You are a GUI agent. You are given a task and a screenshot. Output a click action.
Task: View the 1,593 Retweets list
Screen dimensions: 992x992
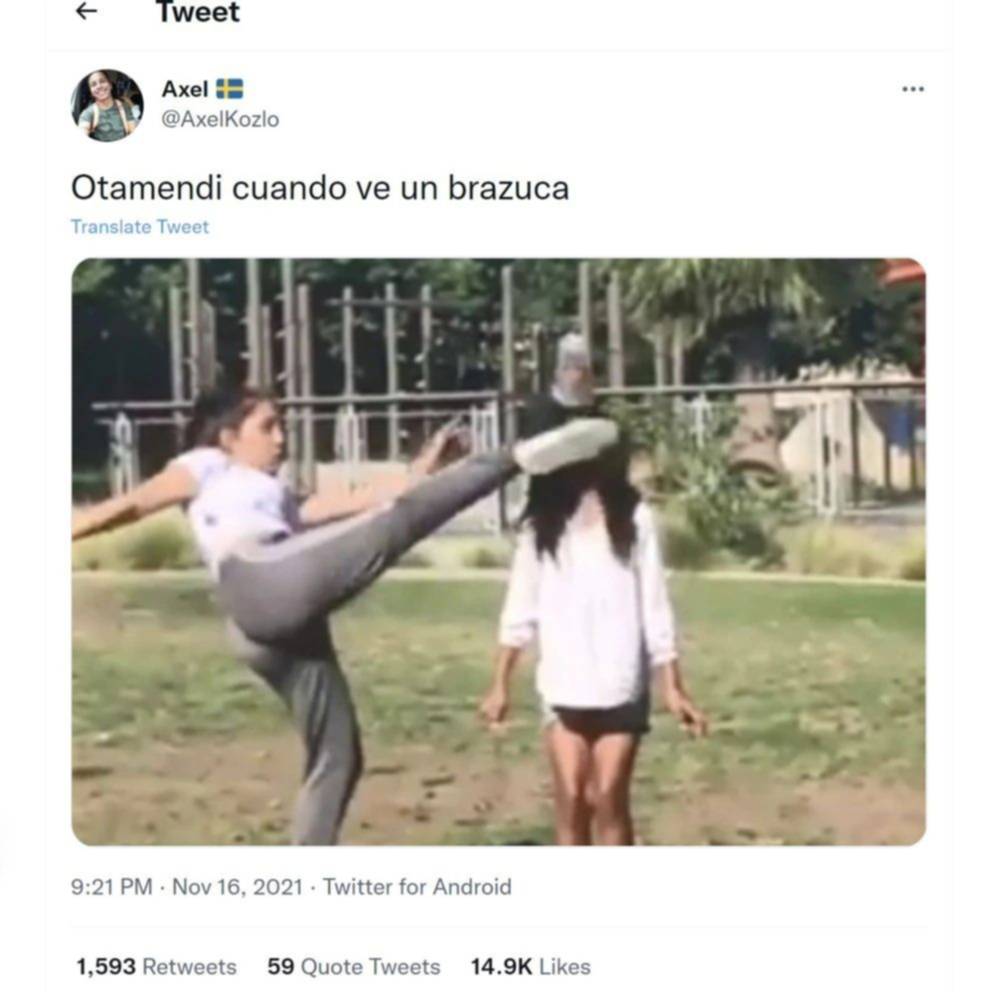(x=156, y=967)
